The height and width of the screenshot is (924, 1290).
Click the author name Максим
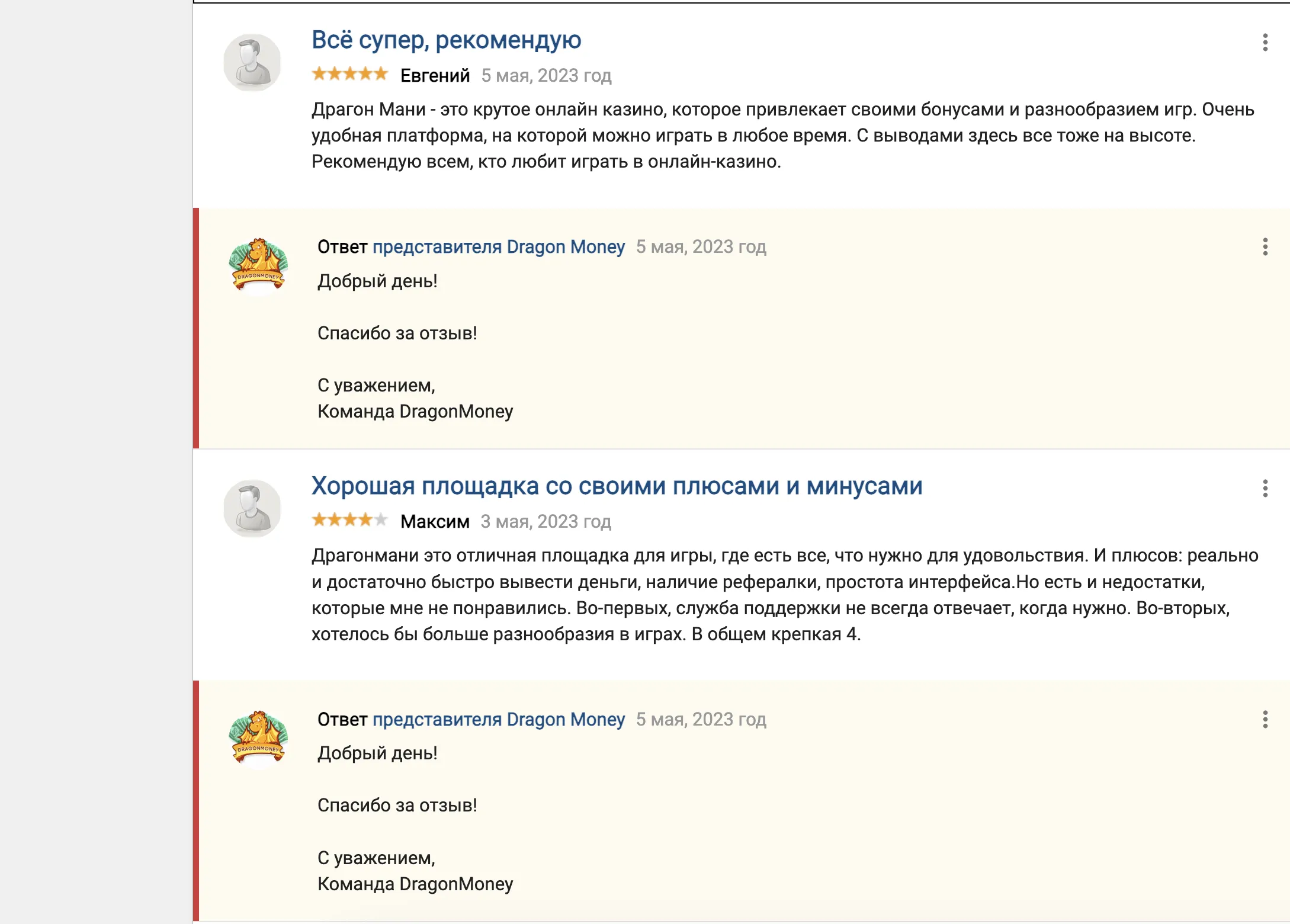[435, 522]
